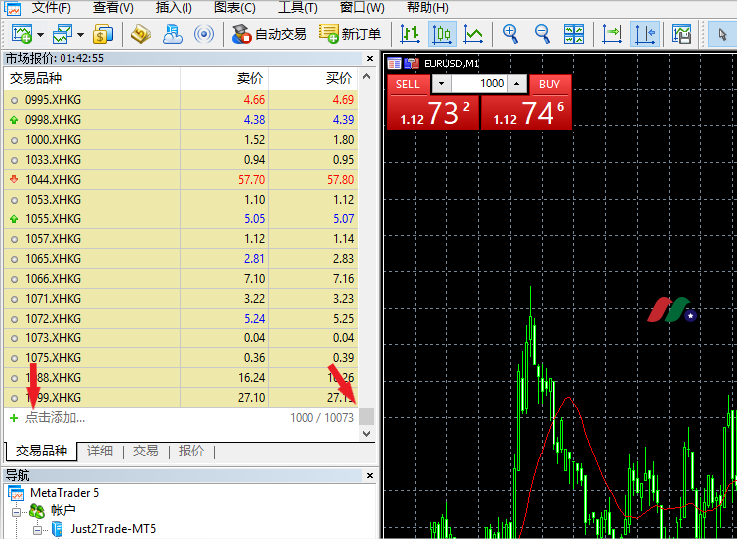Open the Market Watch dollar-coins icon
737x539 pixels.
[103, 34]
